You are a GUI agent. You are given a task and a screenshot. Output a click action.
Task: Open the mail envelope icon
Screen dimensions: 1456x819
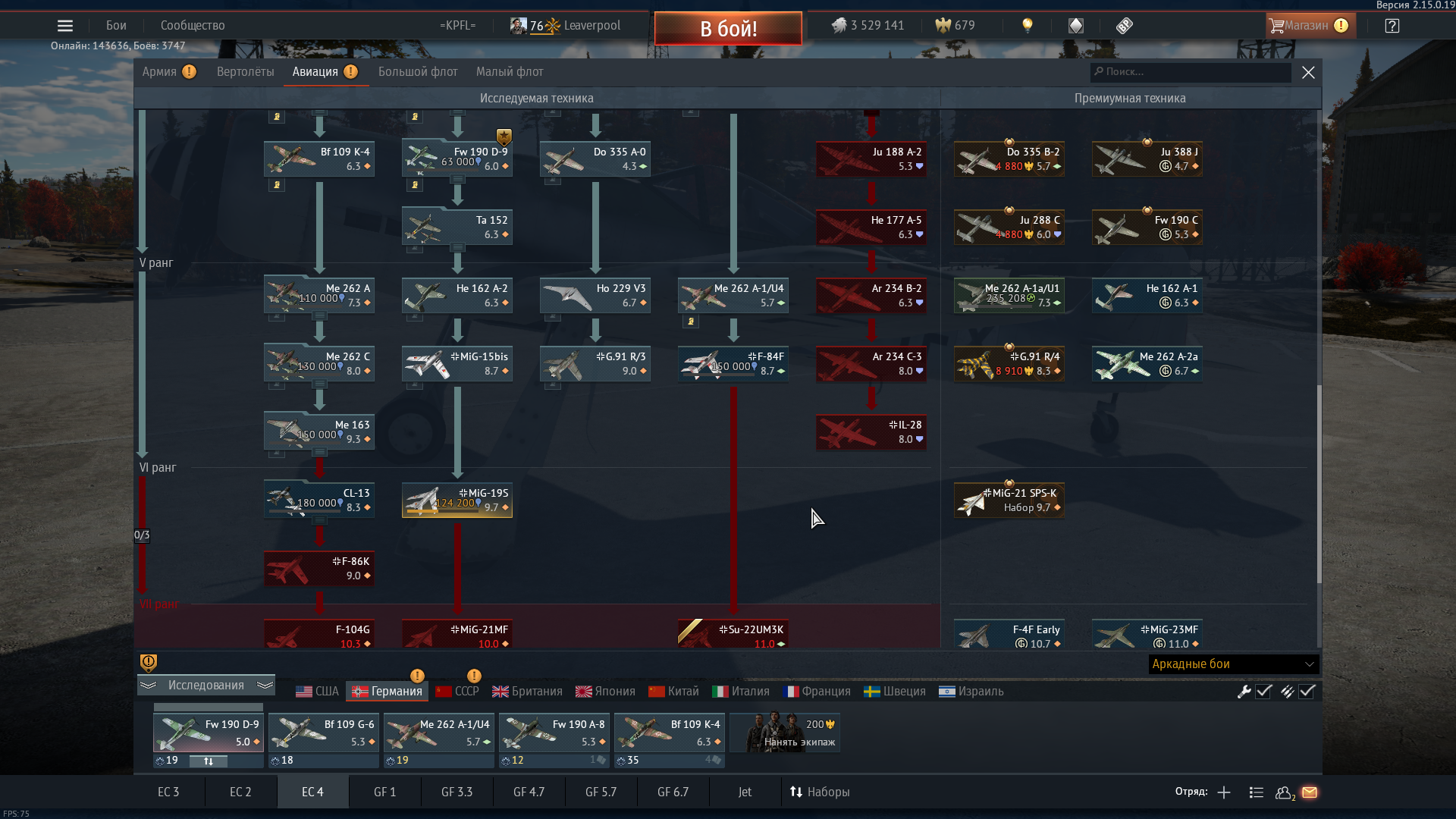tap(1310, 792)
